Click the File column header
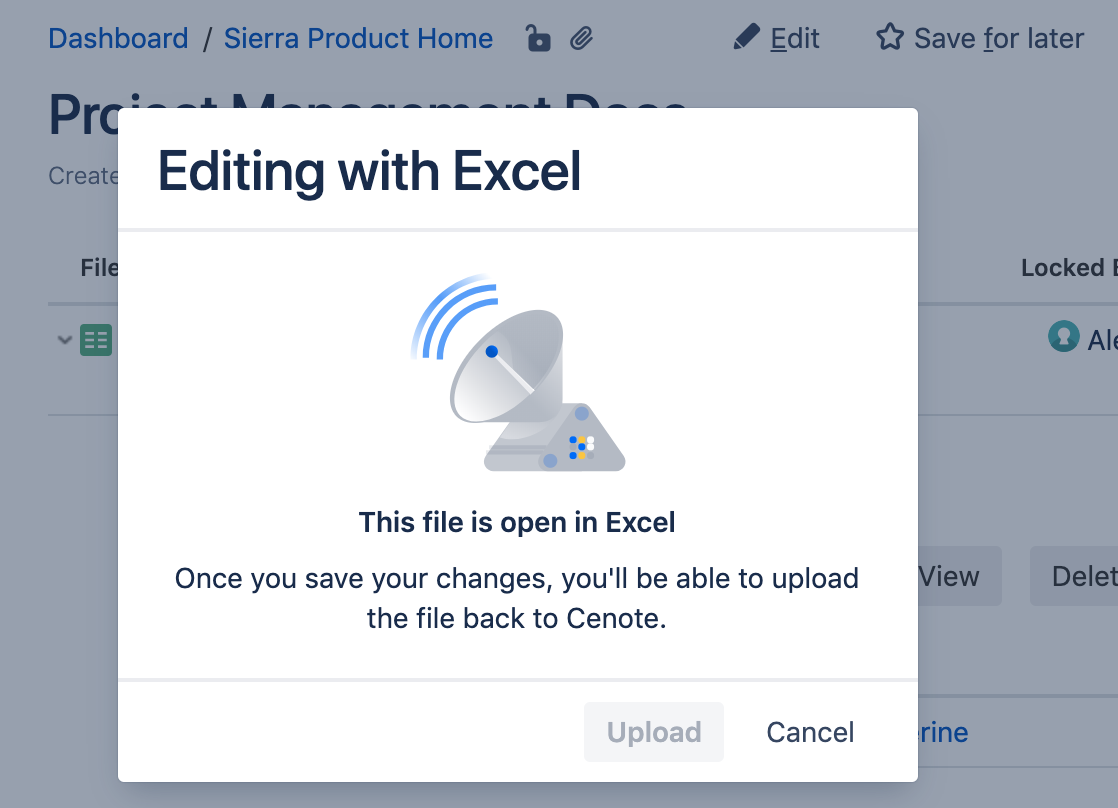Screen dimensions: 1118x808 tap(99, 268)
